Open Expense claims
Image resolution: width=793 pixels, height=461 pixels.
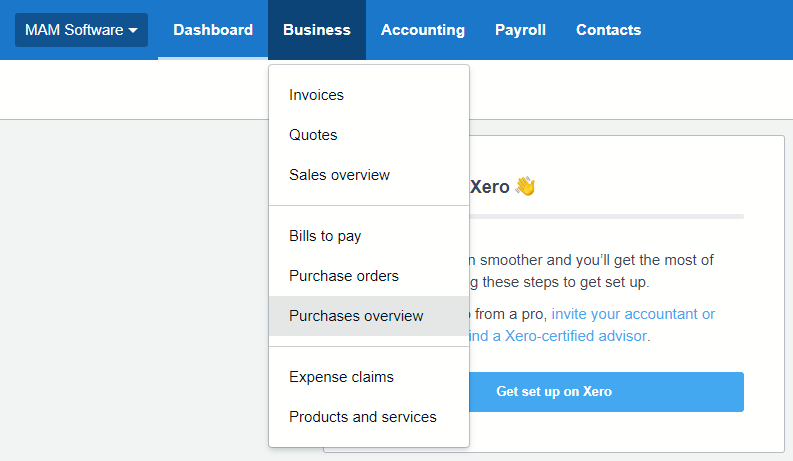coord(341,377)
